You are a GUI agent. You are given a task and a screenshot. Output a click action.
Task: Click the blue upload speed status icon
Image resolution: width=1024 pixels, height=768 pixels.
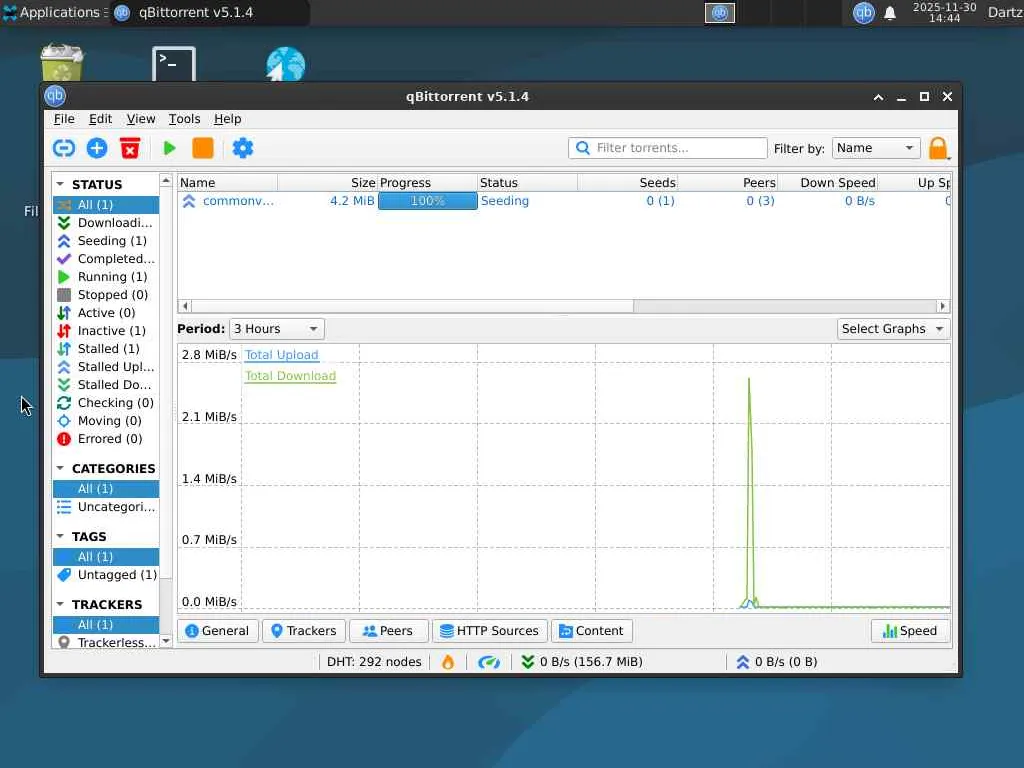click(x=743, y=662)
